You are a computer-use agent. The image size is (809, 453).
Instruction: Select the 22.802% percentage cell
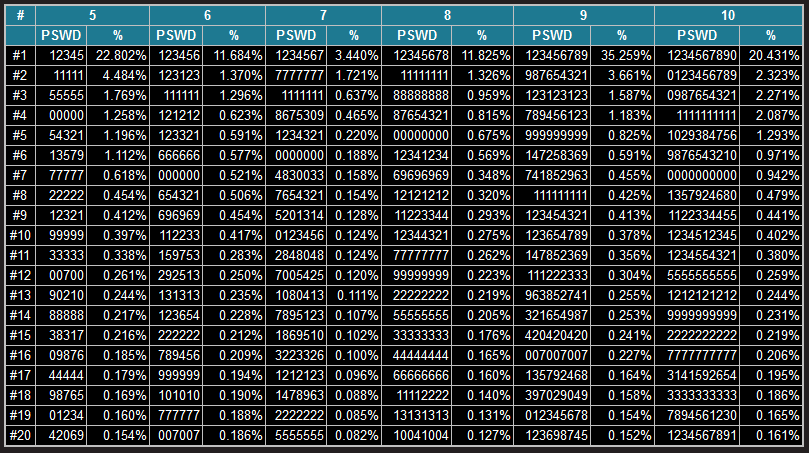click(119, 55)
